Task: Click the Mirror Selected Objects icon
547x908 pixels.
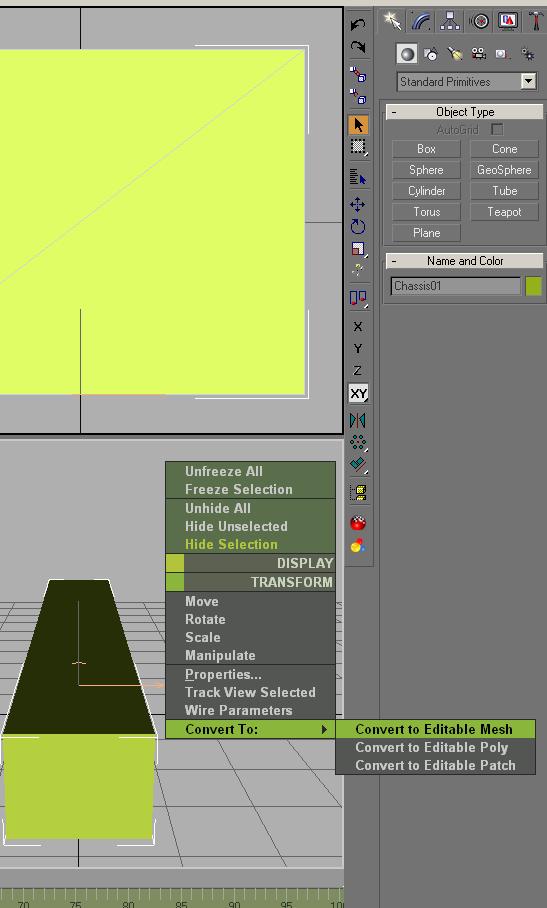Action: pyautogui.click(x=358, y=420)
